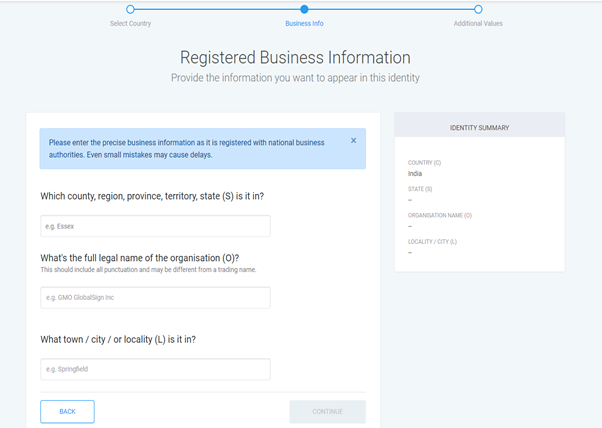Click the IDENTITY SUMMARY panel header
602x428 pixels.
point(479,128)
